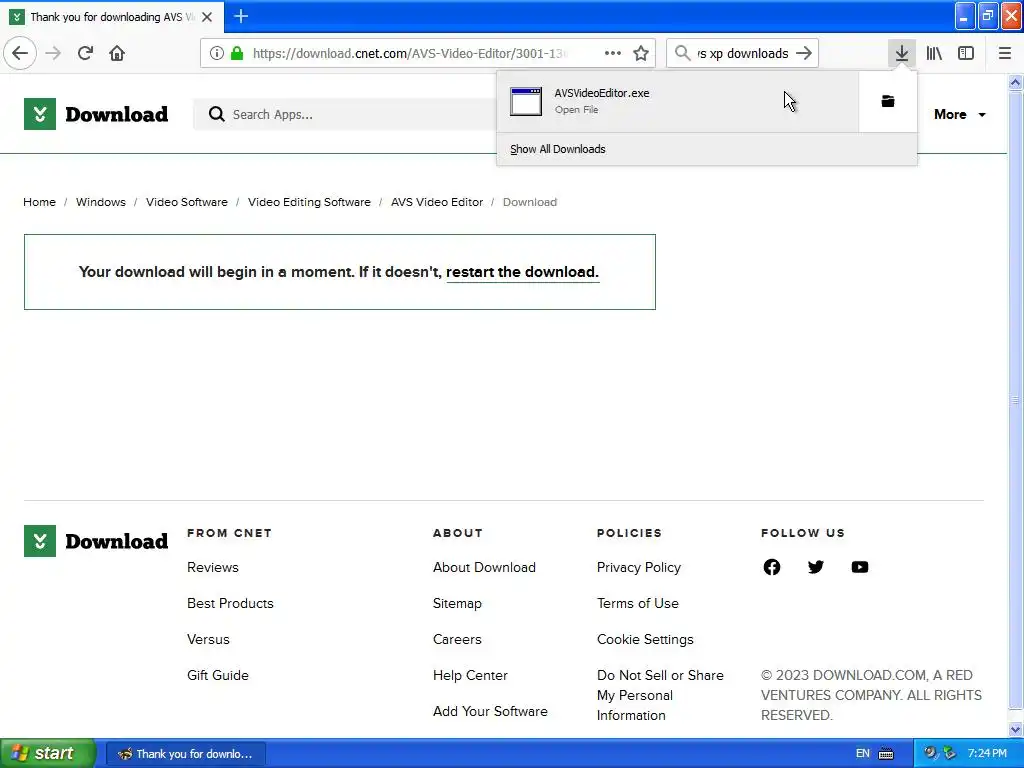Click the system tray clock

point(987,754)
